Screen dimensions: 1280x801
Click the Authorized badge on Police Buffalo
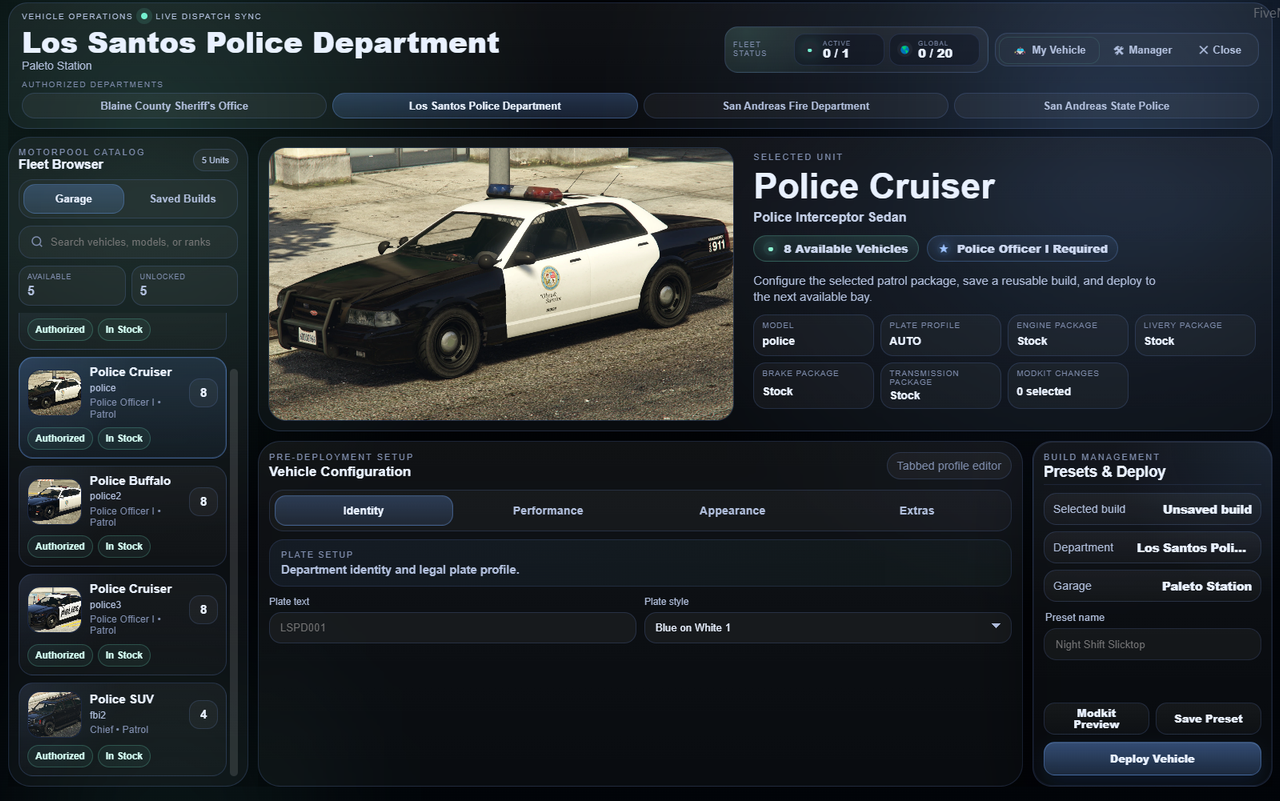(60, 546)
